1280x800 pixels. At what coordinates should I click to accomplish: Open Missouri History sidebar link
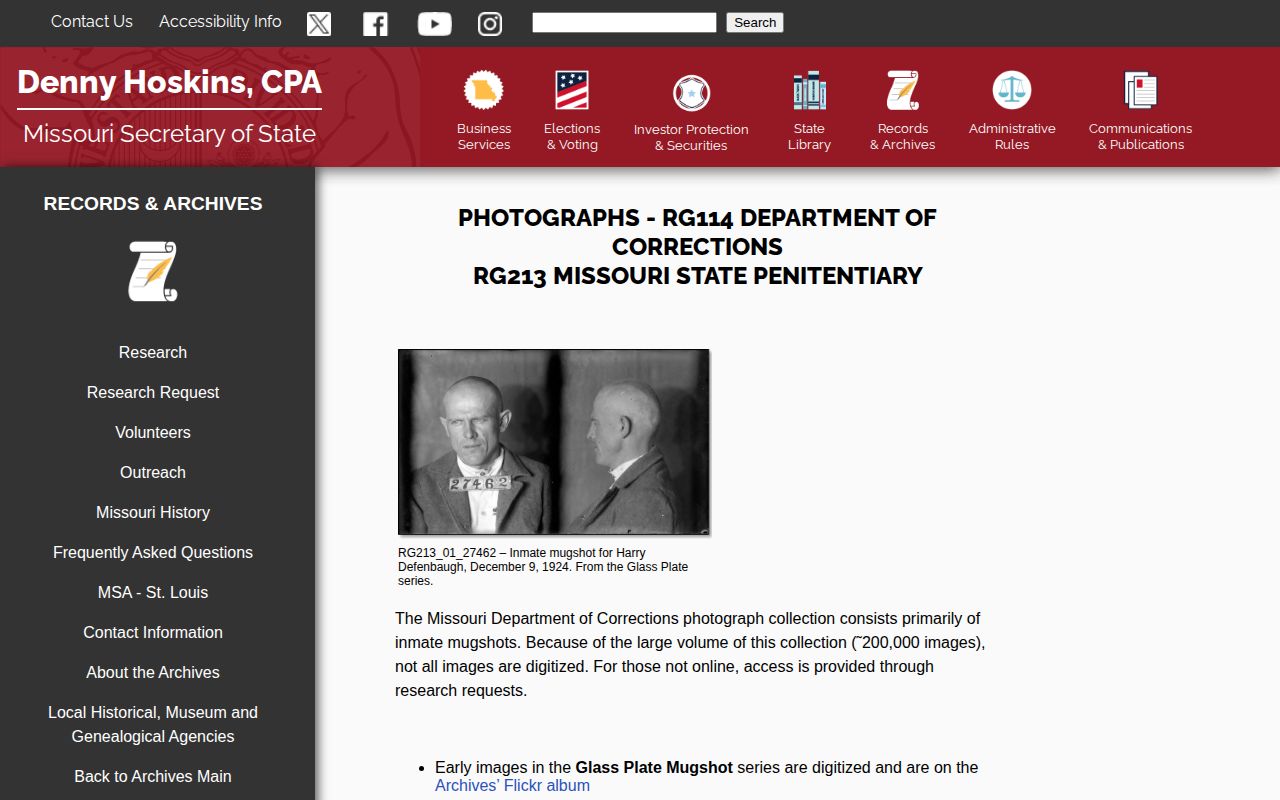pos(153,512)
